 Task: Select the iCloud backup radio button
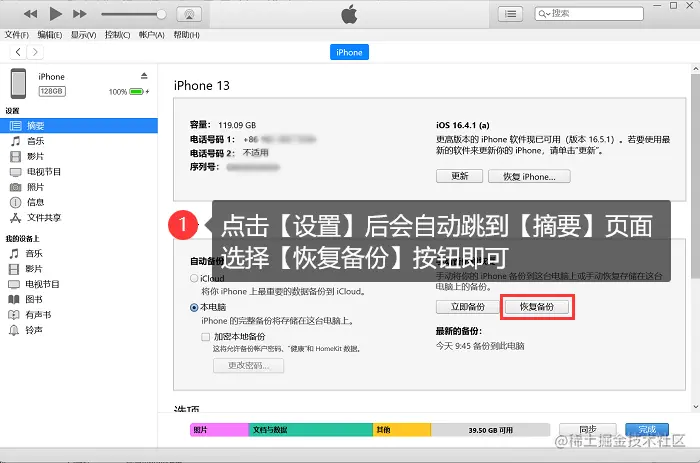point(194,278)
